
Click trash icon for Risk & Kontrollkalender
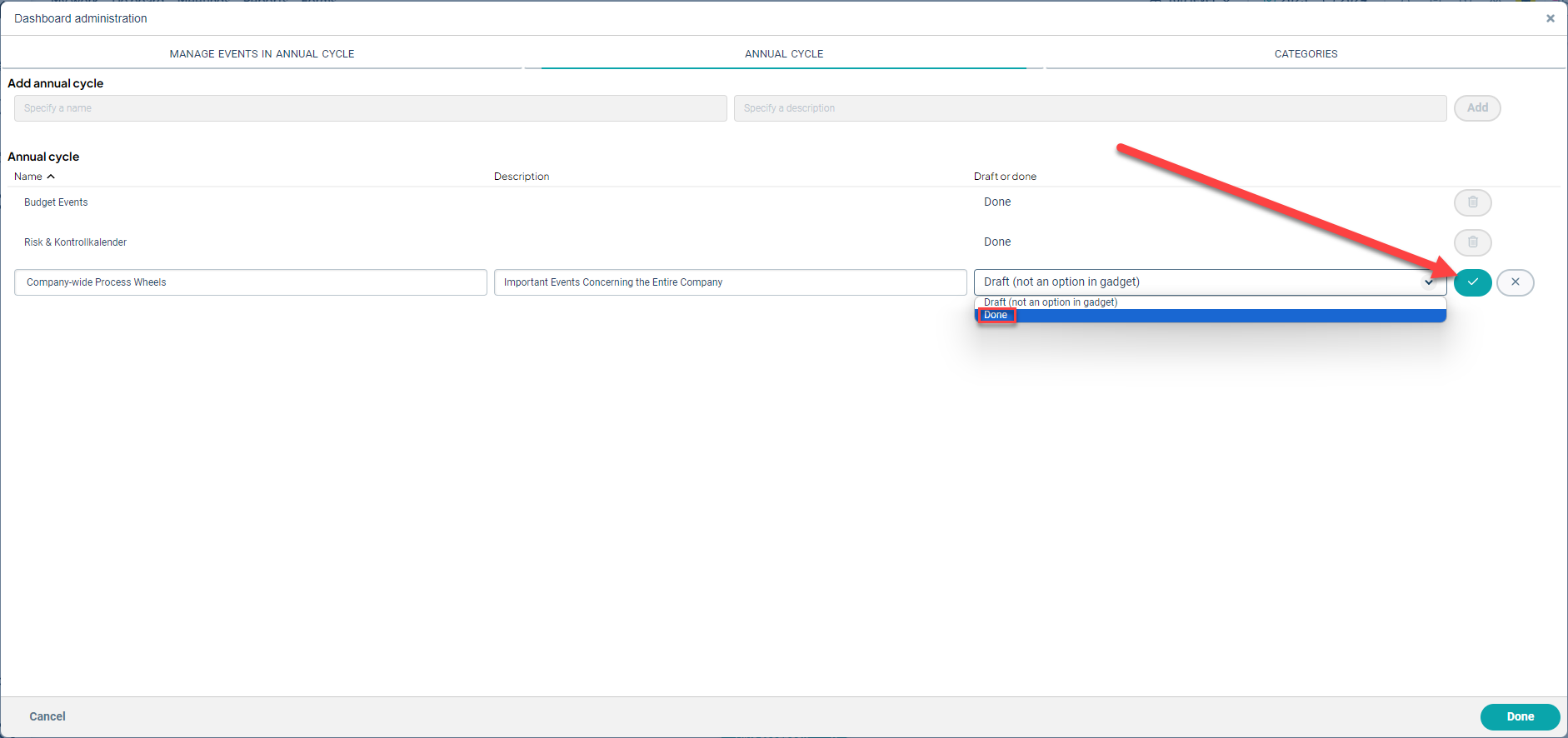(1472, 242)
